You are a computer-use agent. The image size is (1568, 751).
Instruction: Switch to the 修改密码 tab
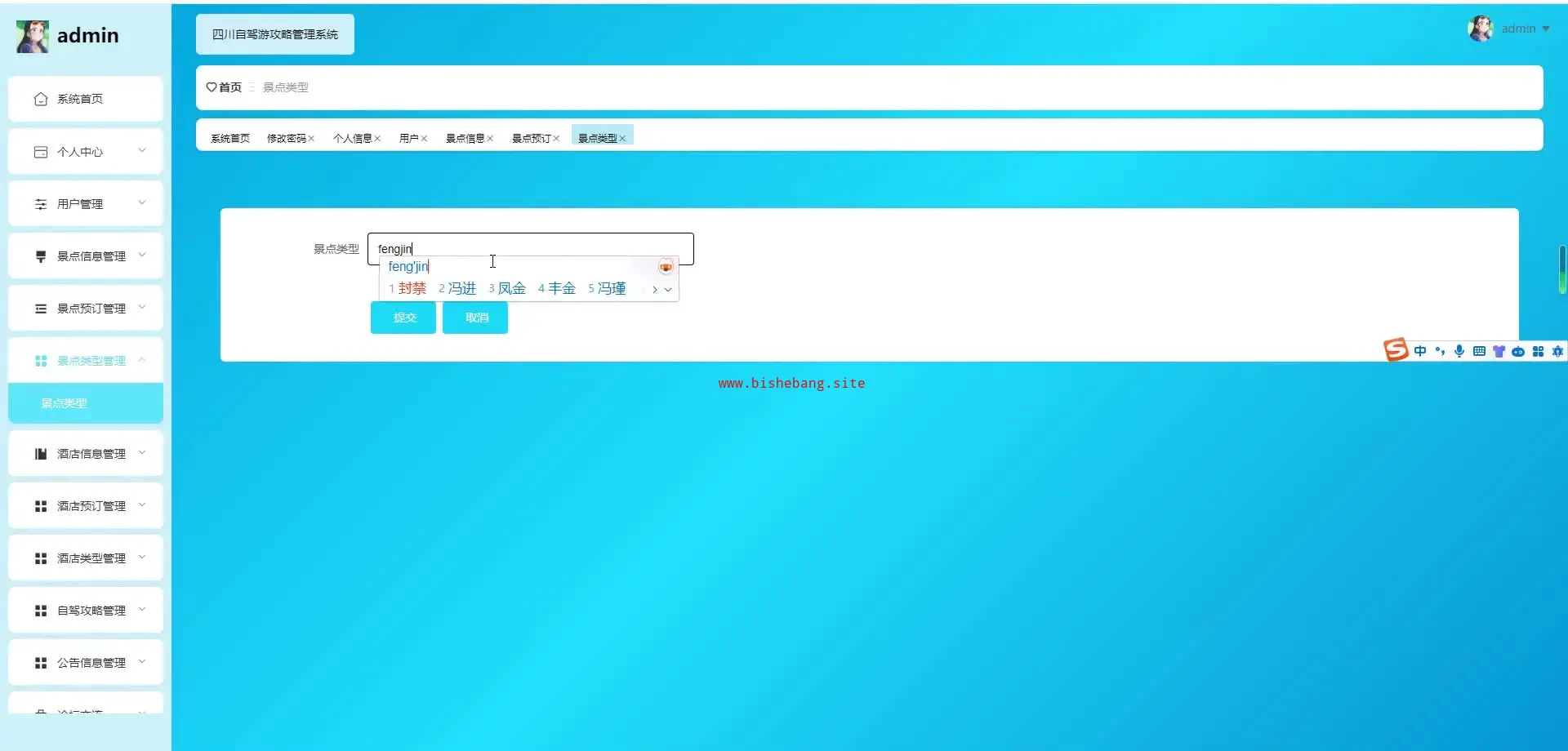click(x=286, y=139)
